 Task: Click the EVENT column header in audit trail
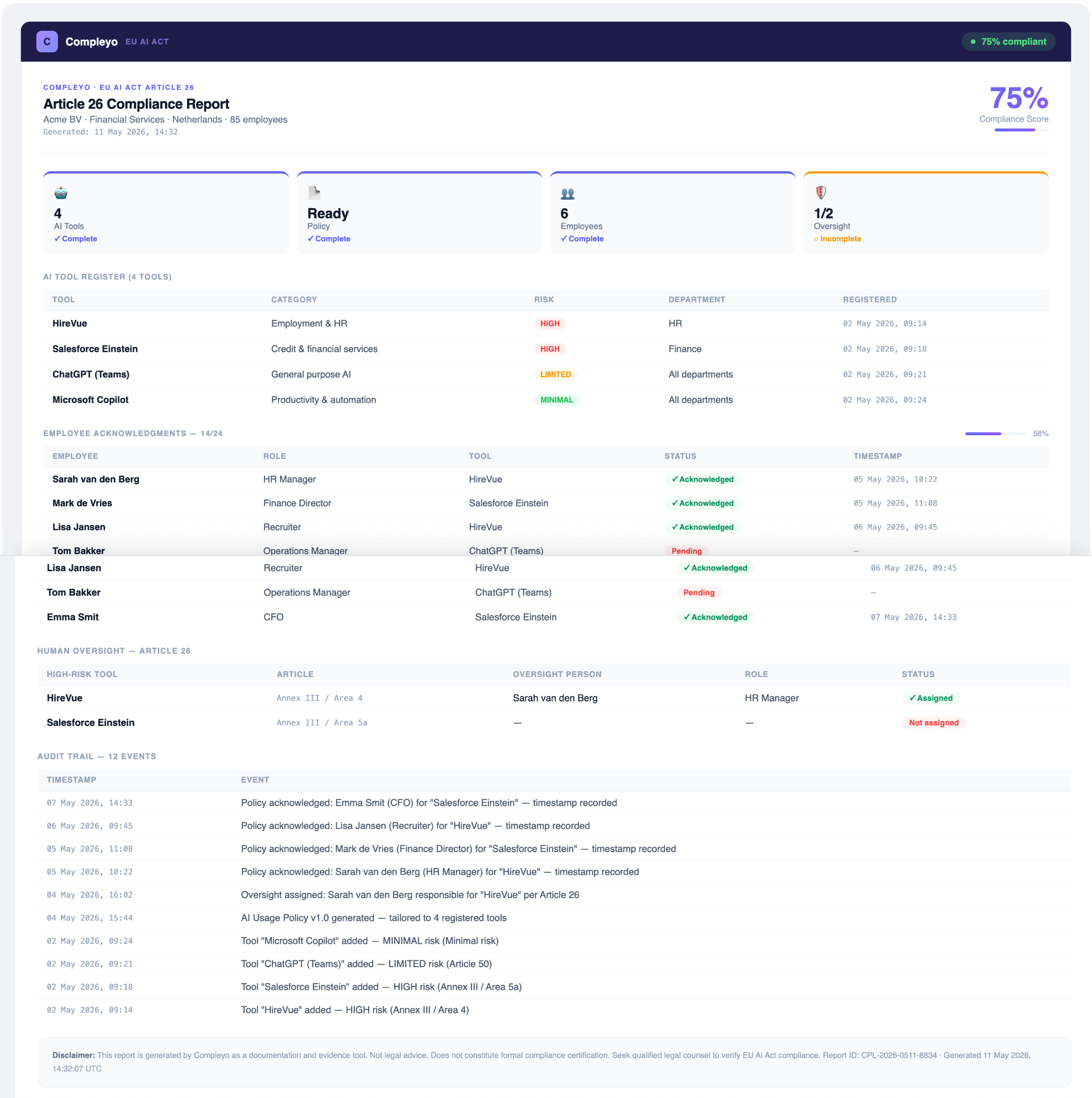(x=255, y=780)
